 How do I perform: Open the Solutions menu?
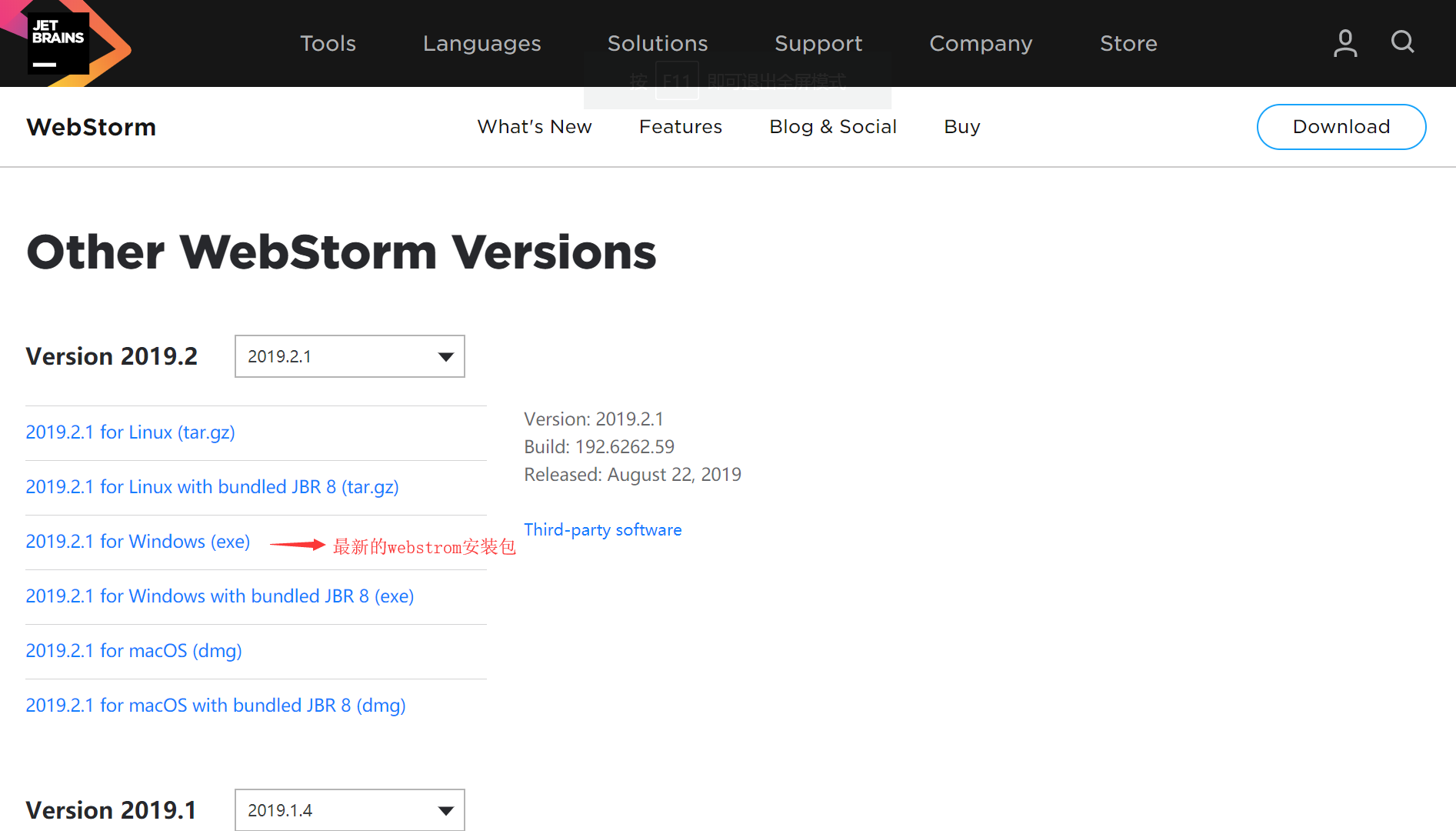coord(658,44)
